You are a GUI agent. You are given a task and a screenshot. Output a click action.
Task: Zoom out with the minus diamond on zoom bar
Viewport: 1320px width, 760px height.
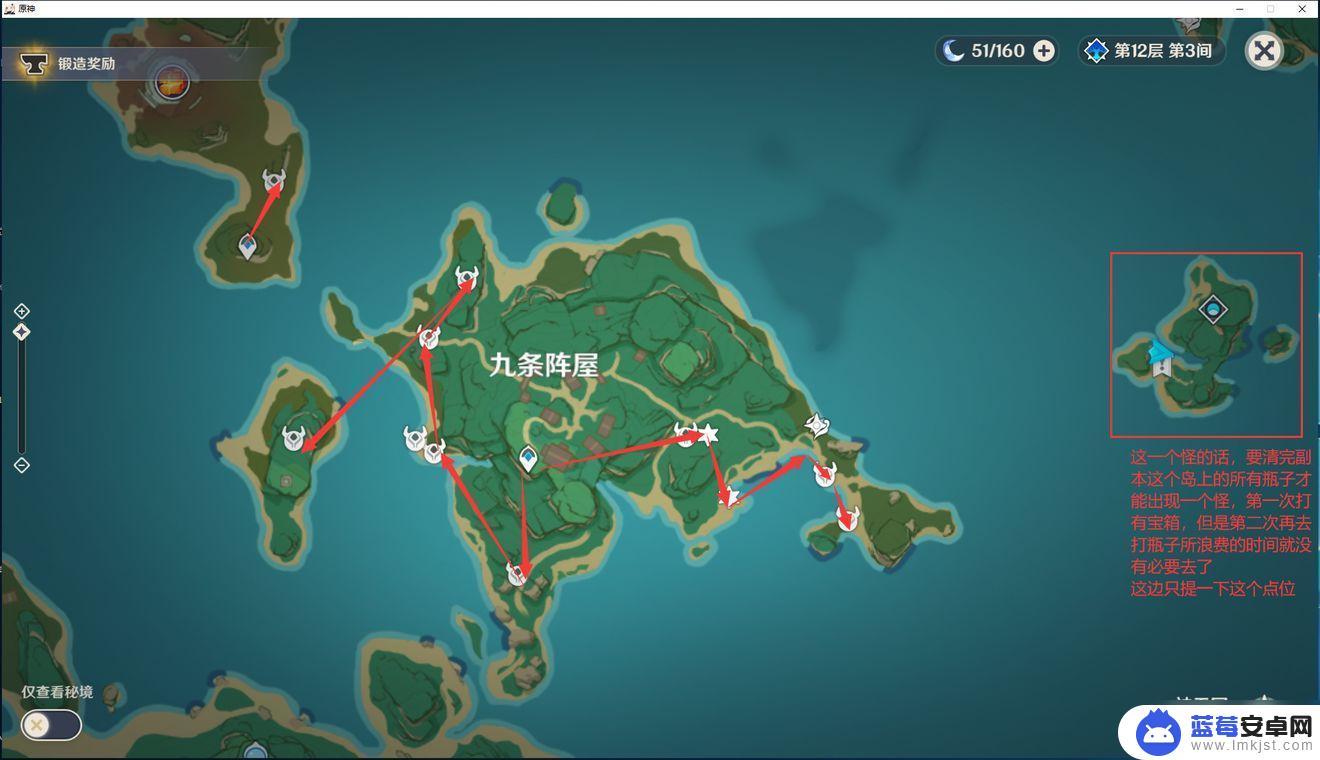tap(22, 465)
